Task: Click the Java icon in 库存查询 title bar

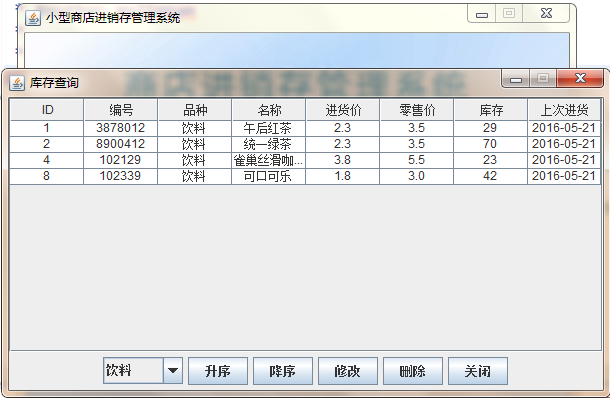Action: pyautogui.click(x=17, y=83)
